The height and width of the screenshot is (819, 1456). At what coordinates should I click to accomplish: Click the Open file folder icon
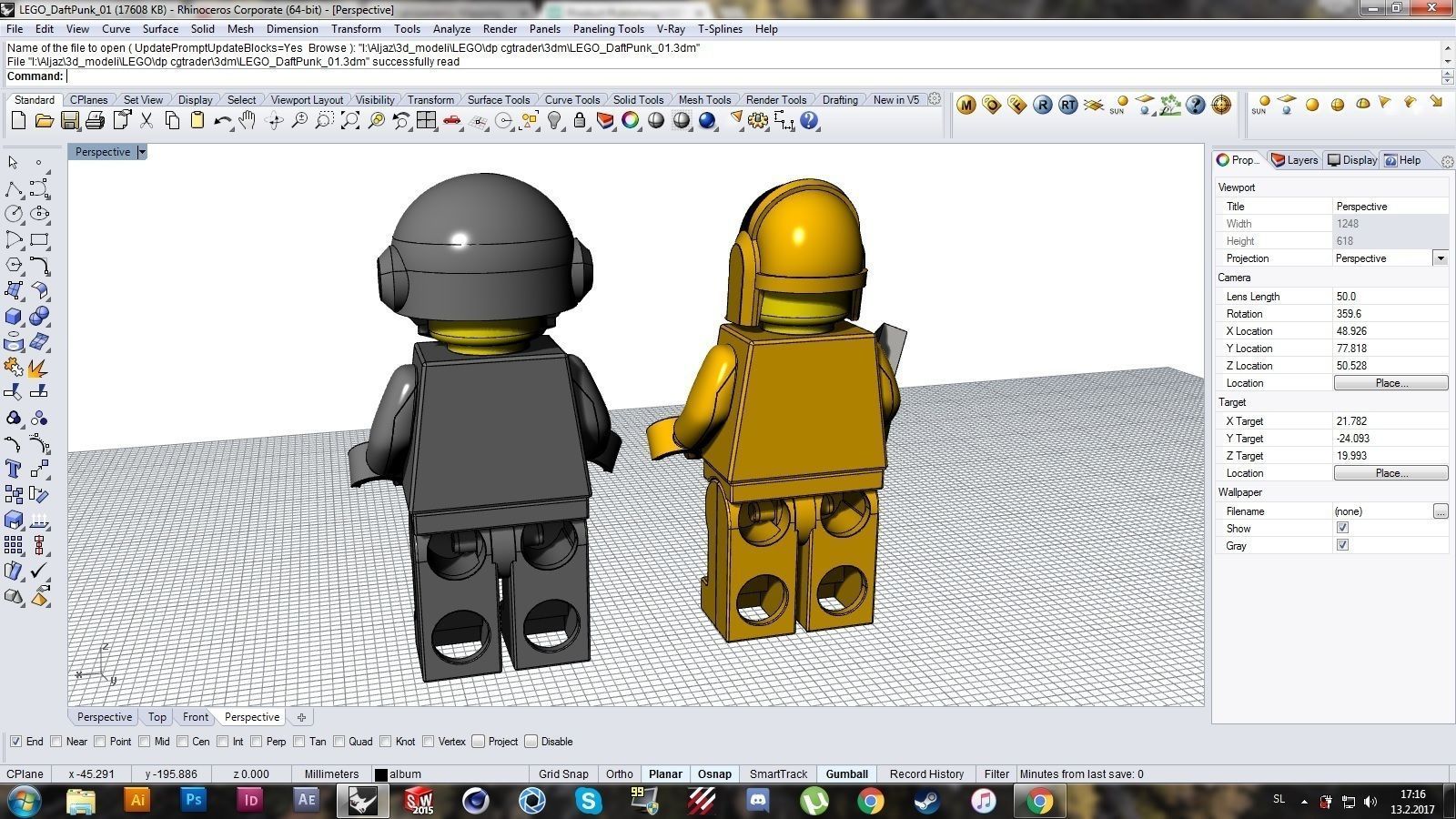click(44, 120)
